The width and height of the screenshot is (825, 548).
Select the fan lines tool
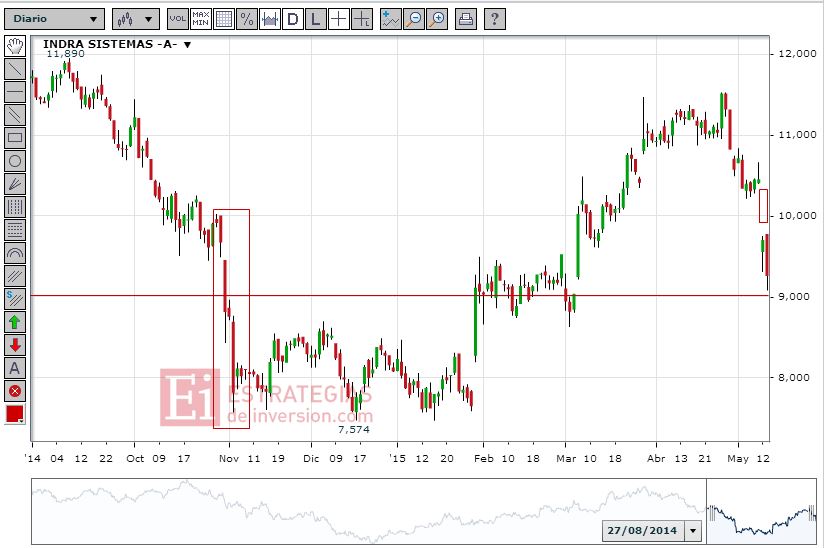point(15,184)
